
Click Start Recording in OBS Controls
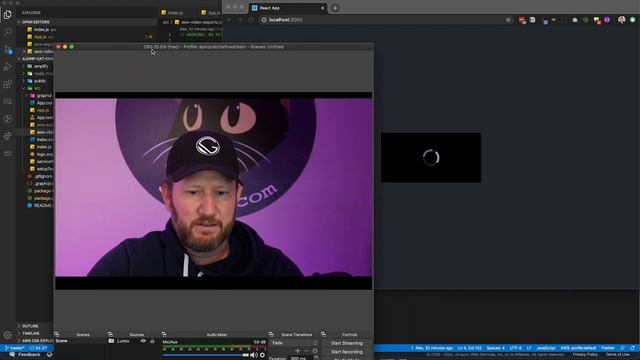(x=347, y=352)
